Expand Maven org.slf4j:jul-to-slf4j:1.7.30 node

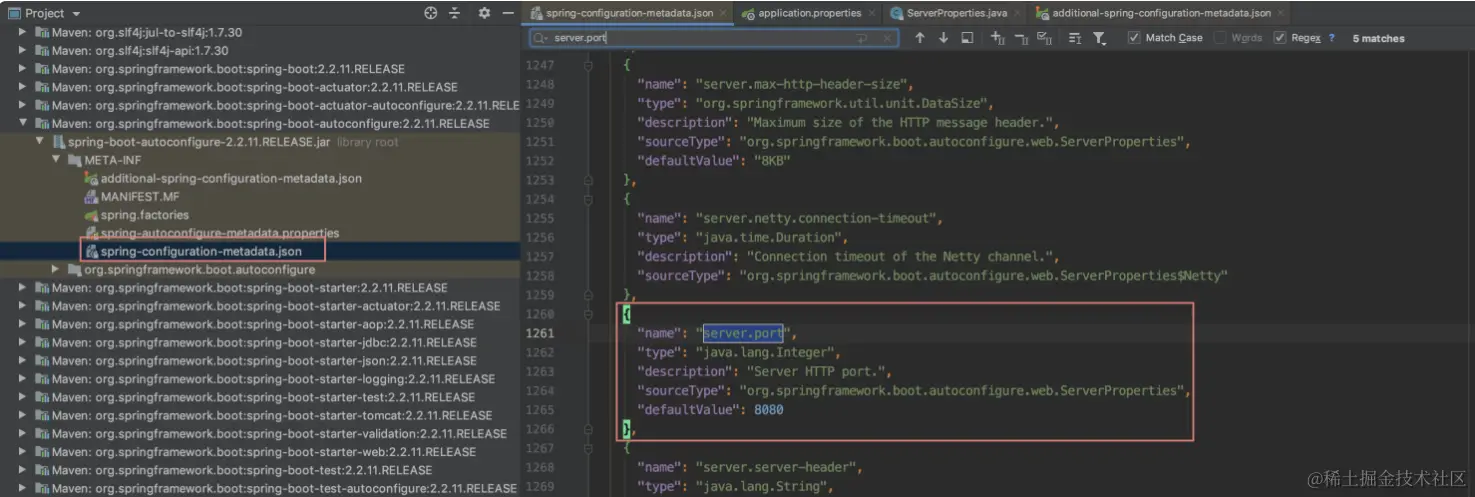click(x=24, y=32)
